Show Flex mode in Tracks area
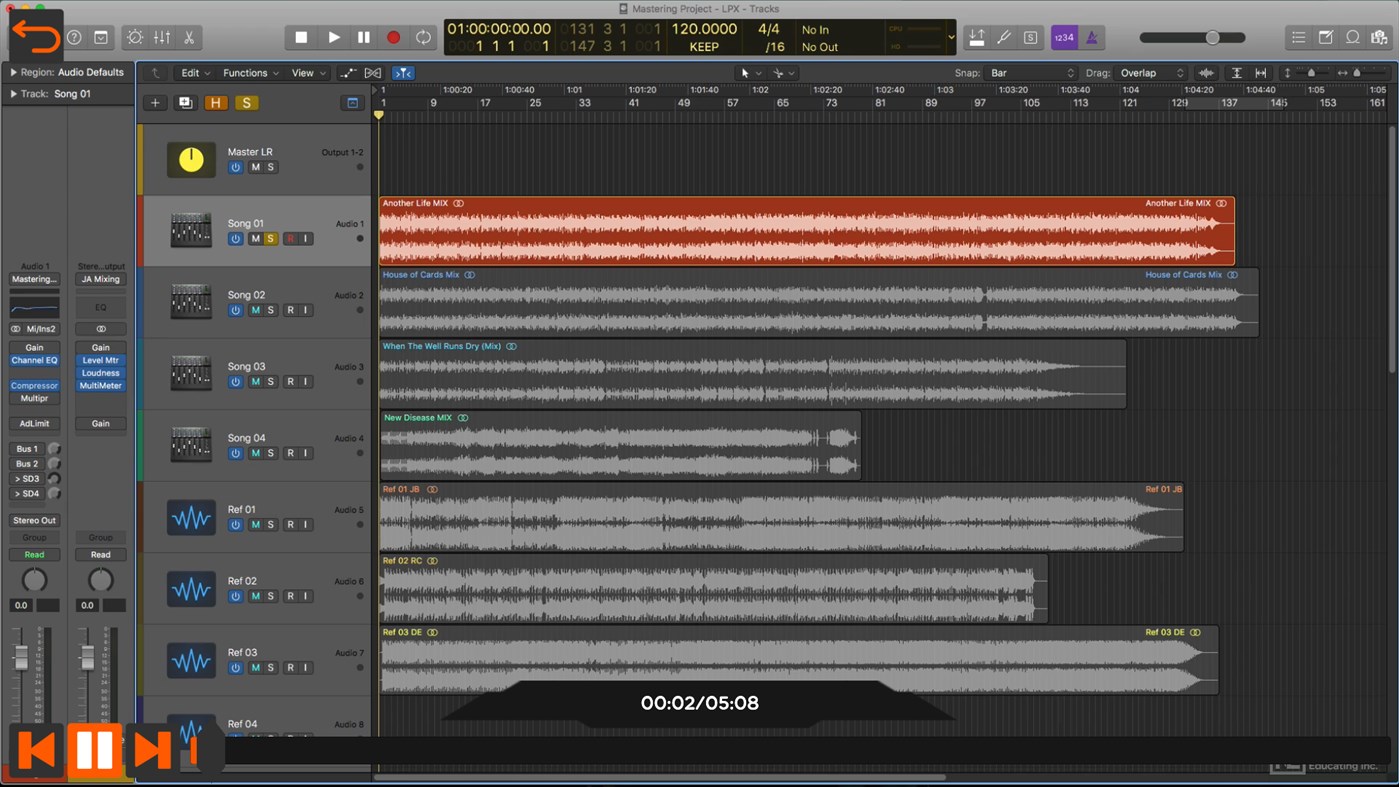Image resolution: width=1399 pixels, height=787 pixels. [373, 73]
